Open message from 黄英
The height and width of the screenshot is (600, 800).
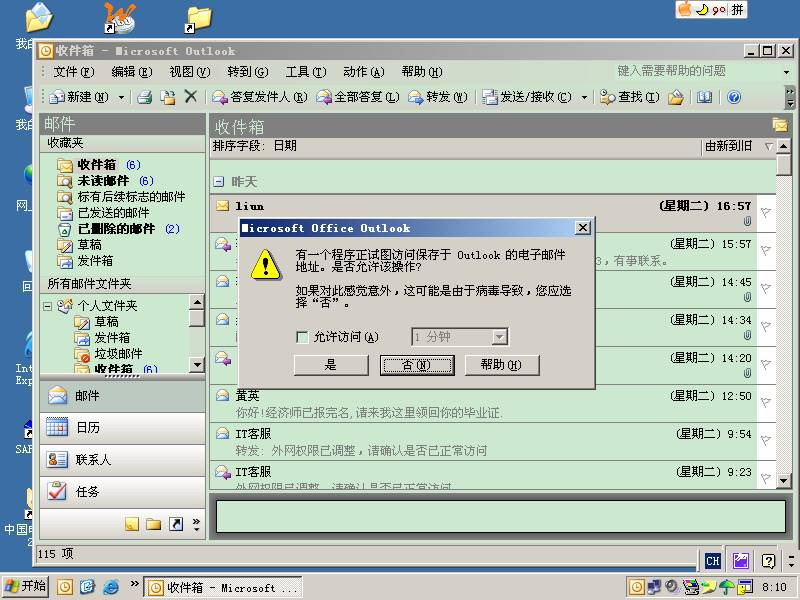pos(483,404)
